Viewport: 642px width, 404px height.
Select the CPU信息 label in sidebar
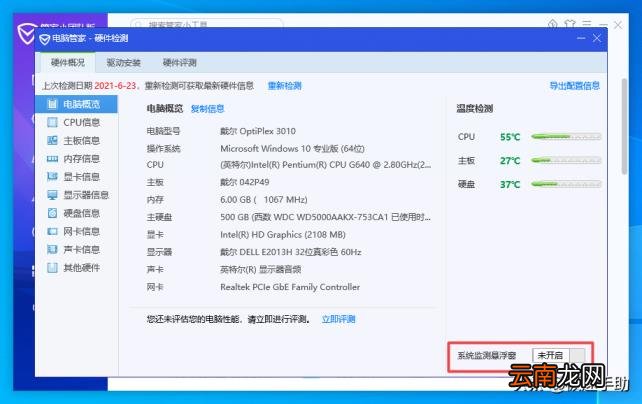(81, 122)
